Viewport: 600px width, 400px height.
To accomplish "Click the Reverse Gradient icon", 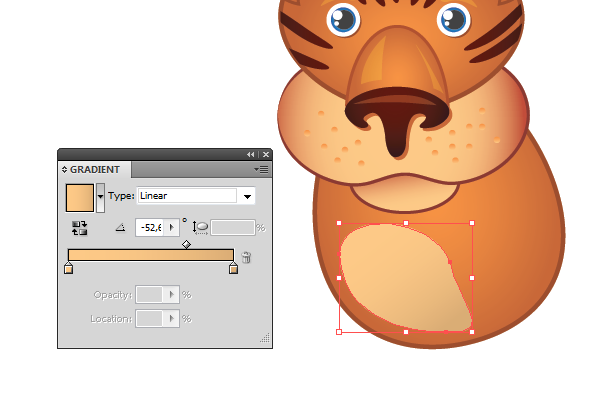I will coord(80,228).
